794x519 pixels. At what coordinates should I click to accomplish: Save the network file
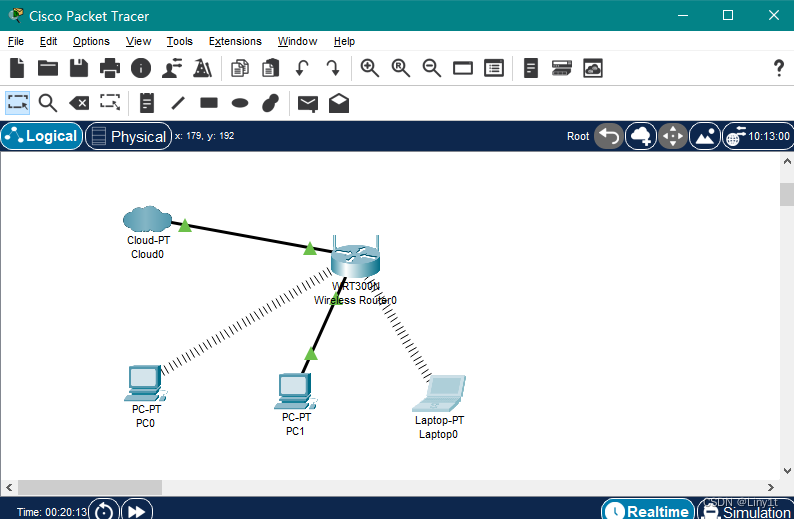click(x=79, y=68)
